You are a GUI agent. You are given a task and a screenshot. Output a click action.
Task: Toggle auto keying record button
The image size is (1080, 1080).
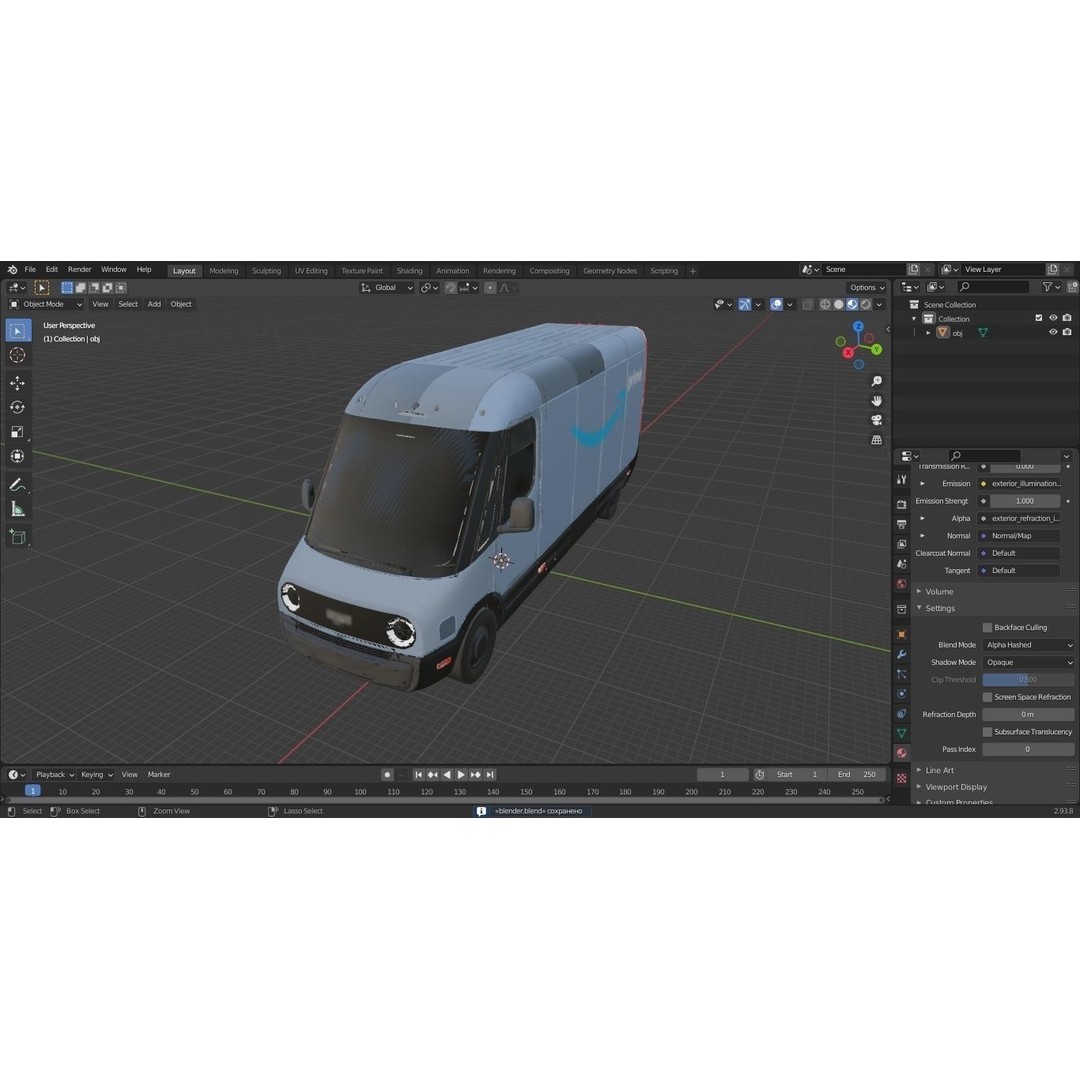387,775
